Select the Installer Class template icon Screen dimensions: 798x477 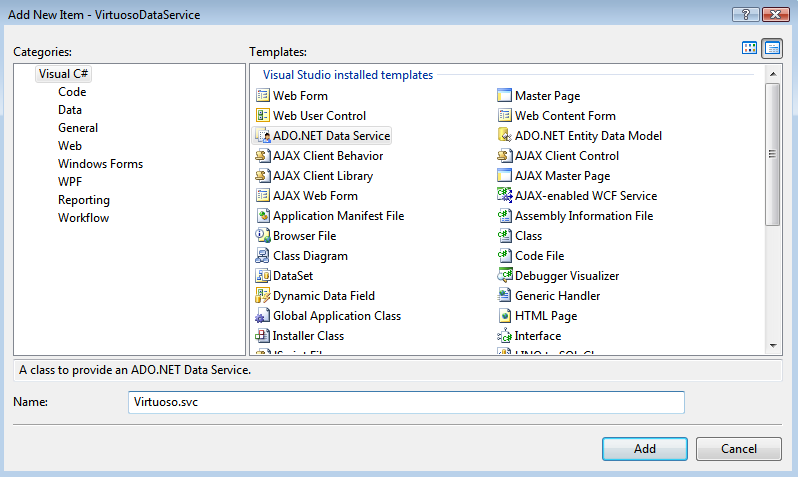click(x=263, y=336)
